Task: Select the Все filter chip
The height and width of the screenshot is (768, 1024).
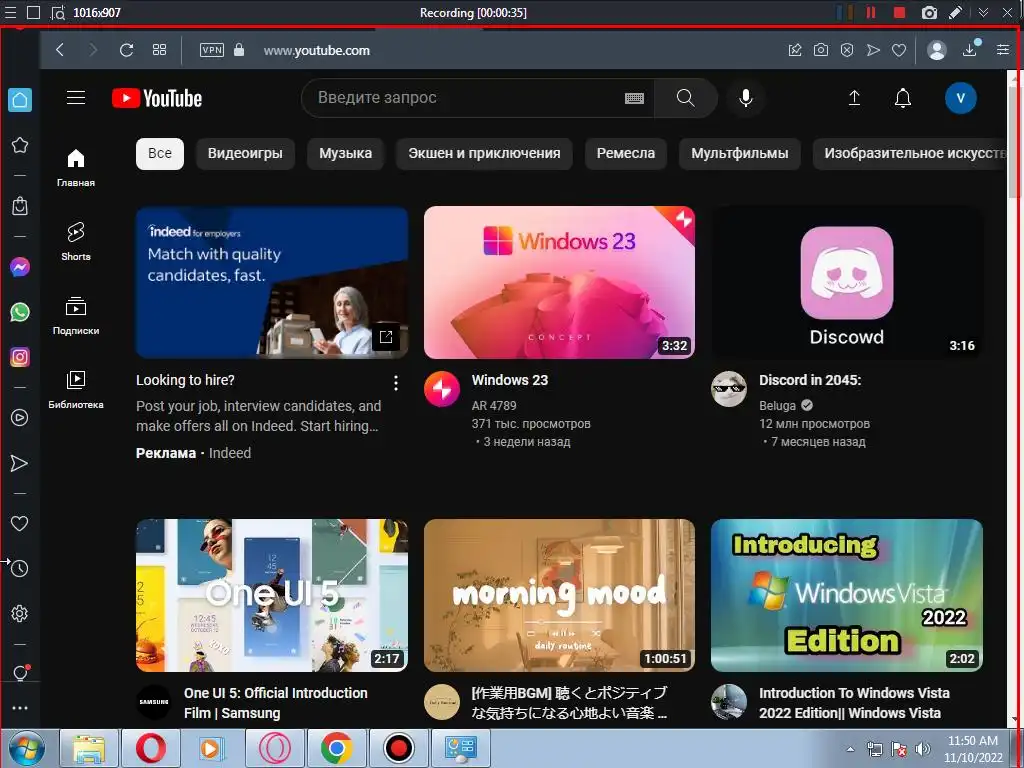Action: pos(159,153)
